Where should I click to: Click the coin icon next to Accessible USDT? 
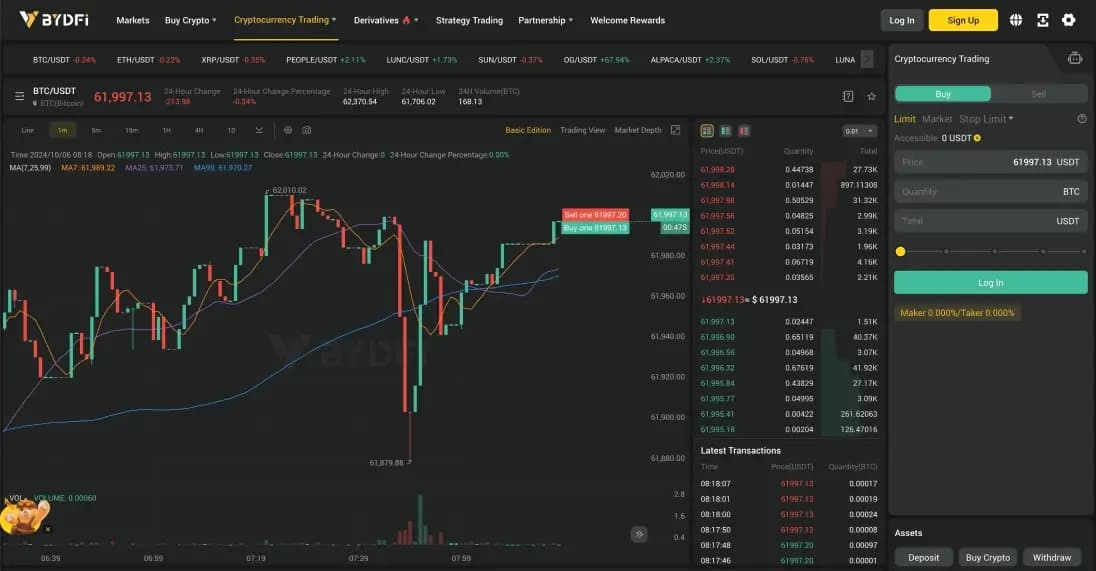pos(977,138)
